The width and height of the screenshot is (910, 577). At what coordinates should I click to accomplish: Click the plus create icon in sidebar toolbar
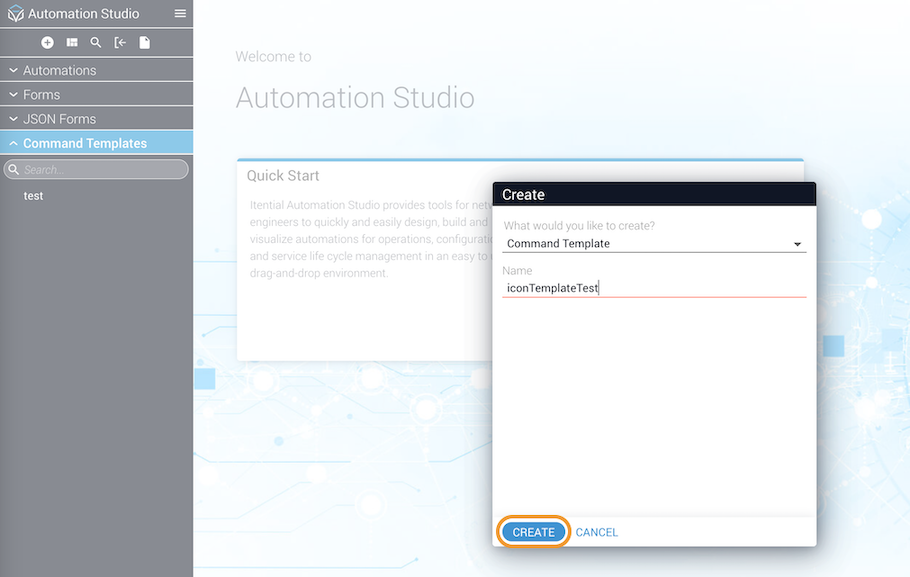(x=48, y=42)
